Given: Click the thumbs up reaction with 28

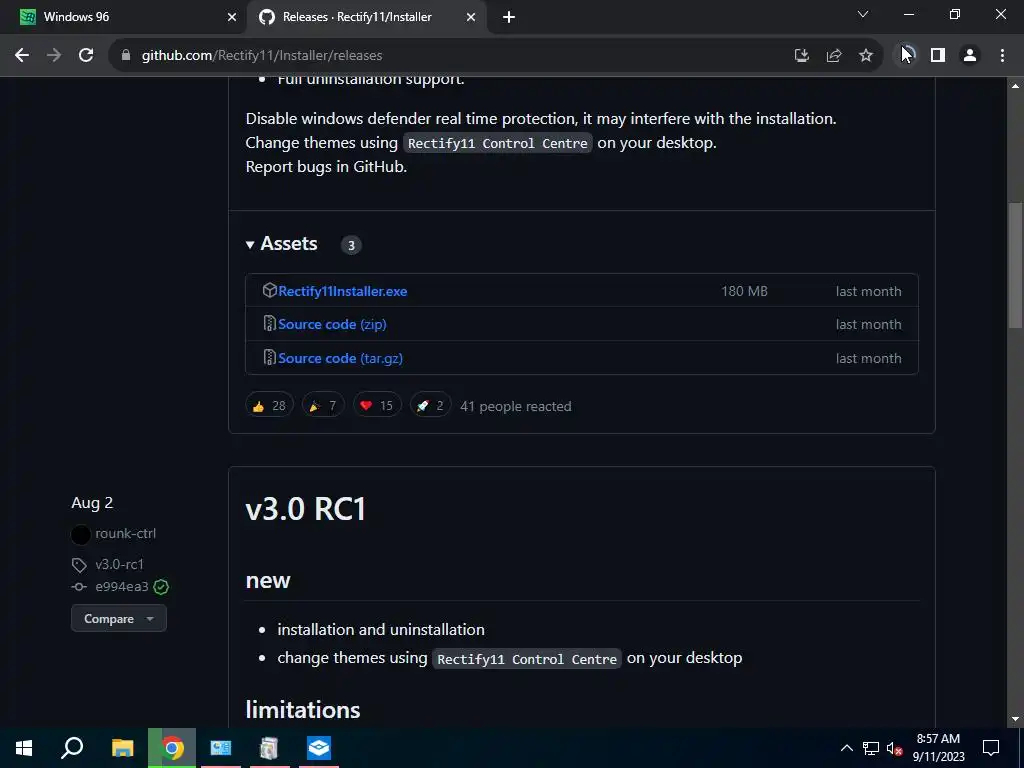Looking at the screenshot, I should [x=269, y=406].
